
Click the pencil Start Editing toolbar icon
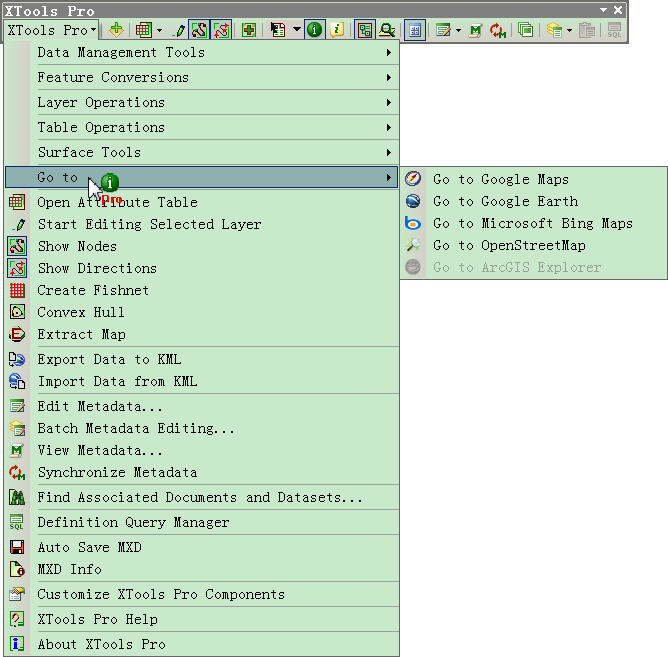(180, 30)
